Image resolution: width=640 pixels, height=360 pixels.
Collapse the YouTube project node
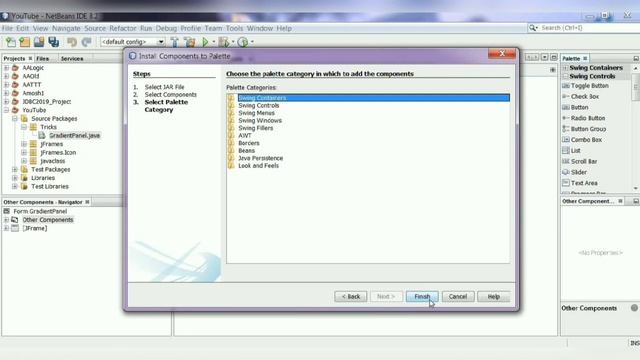coord(6,110)
